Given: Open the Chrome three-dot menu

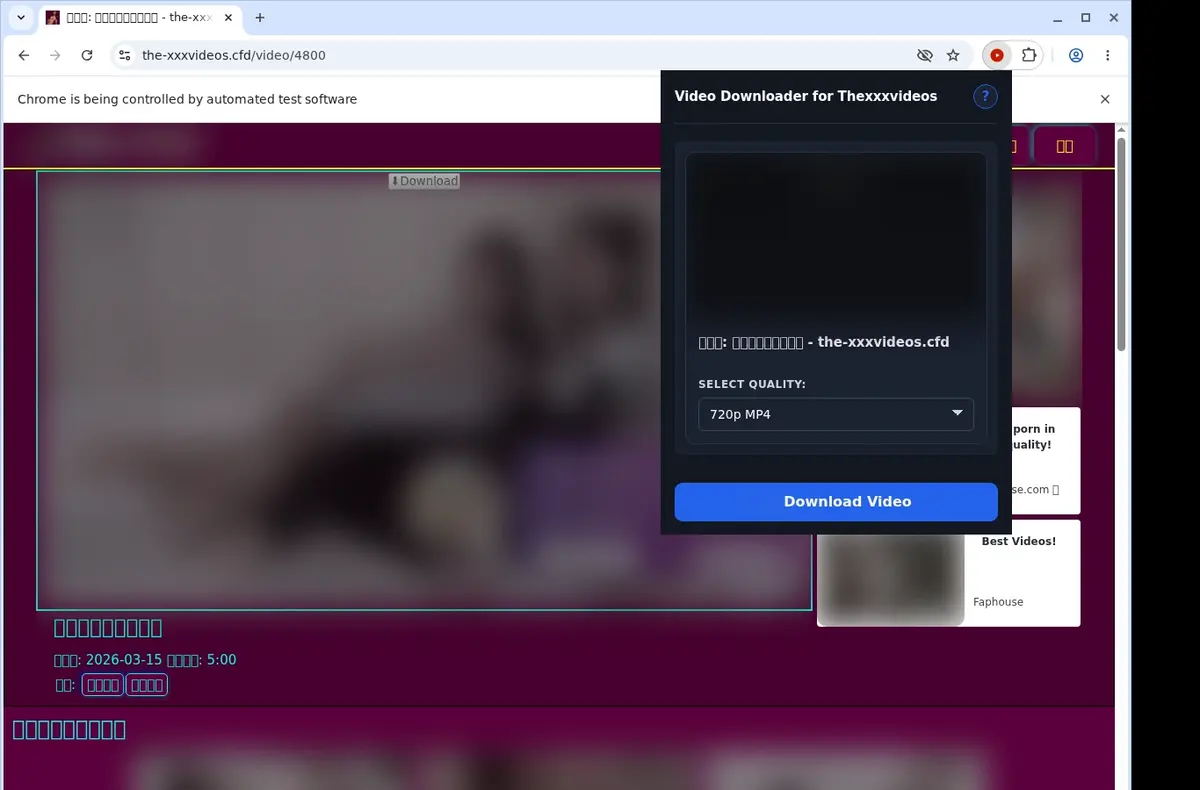Looking at the screenshot, I should click(1108, 56).
